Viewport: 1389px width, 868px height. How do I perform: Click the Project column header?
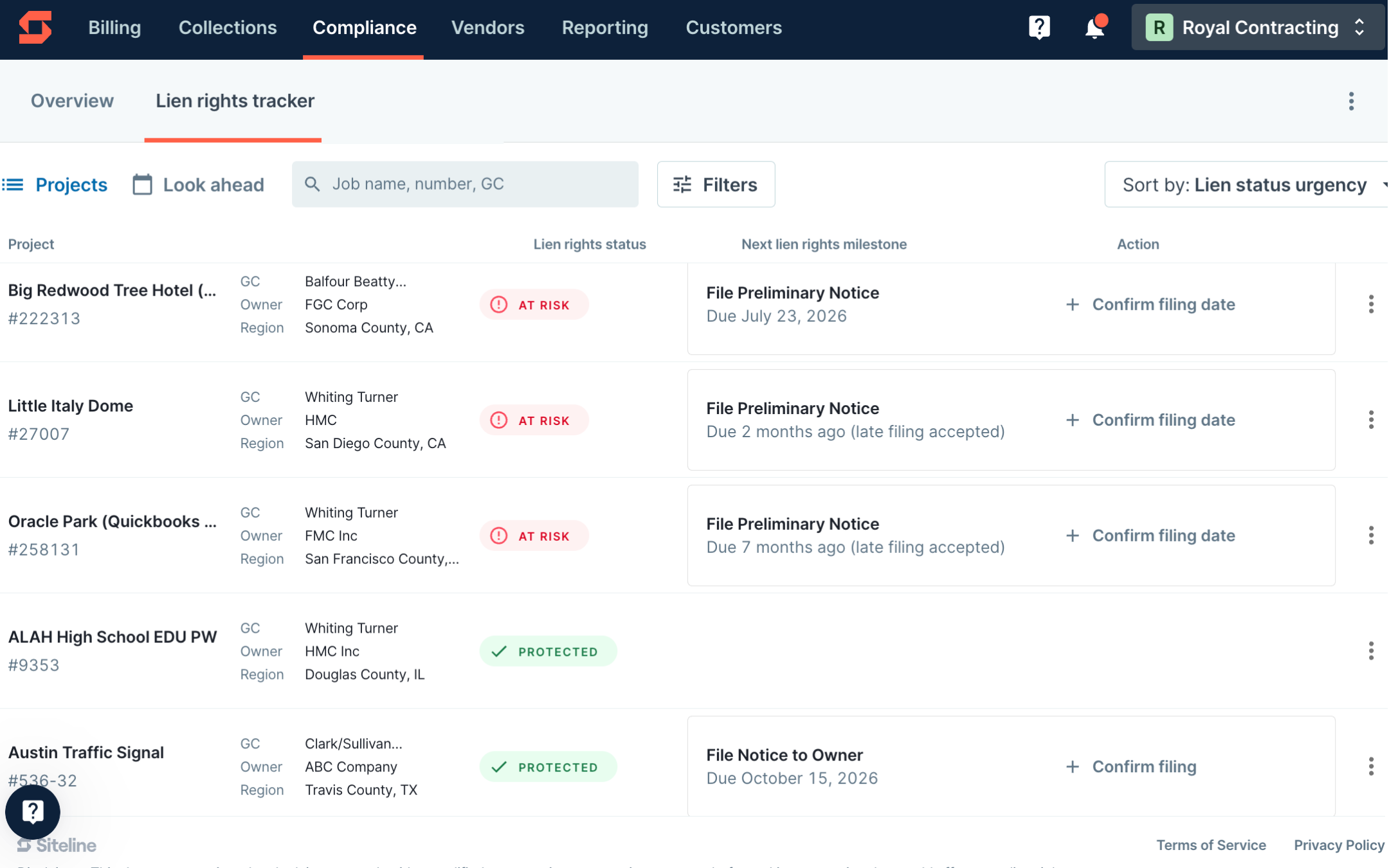click(x=31, y=244)
